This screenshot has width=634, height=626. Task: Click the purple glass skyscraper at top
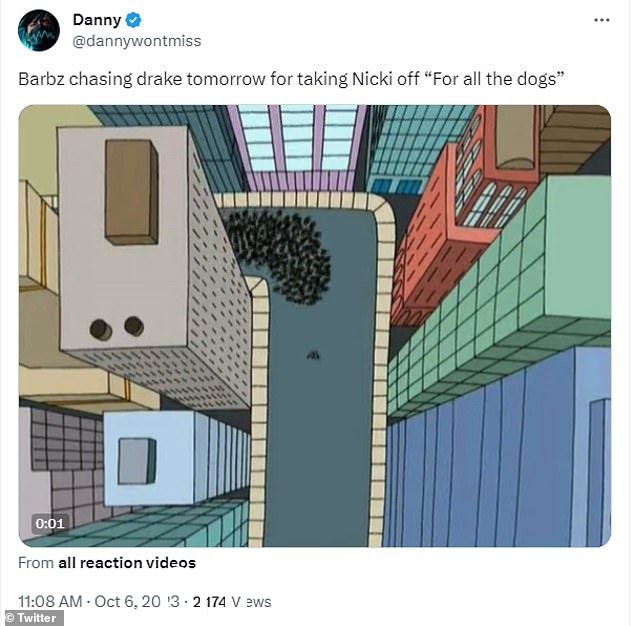pyautogui.click(x=298, y=148)
